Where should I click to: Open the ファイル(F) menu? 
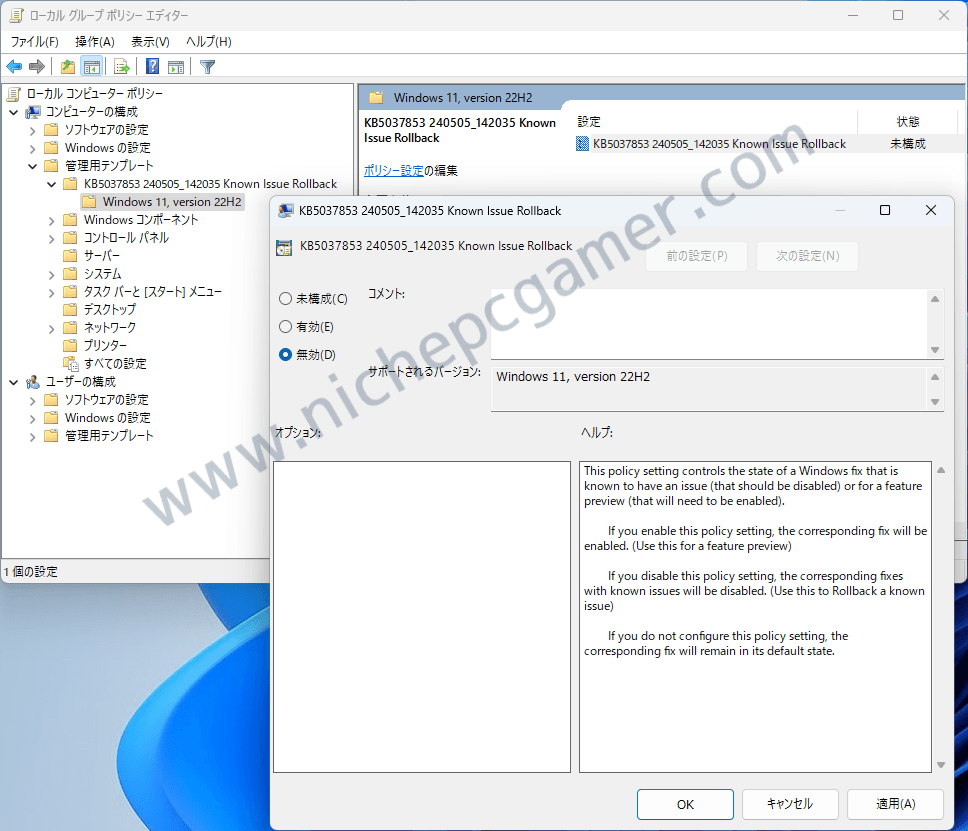pyautogui.click(x=35, y=41)
